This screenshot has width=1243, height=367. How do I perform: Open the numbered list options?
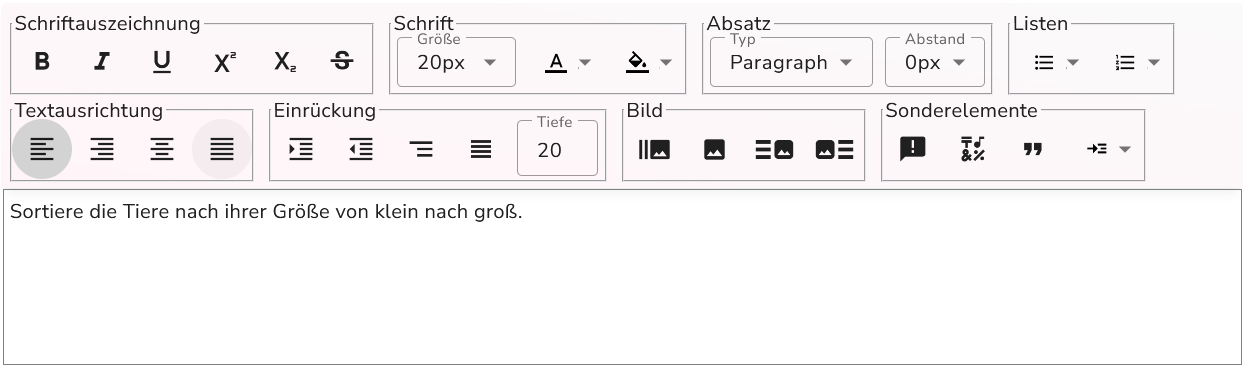point(1137,62)
